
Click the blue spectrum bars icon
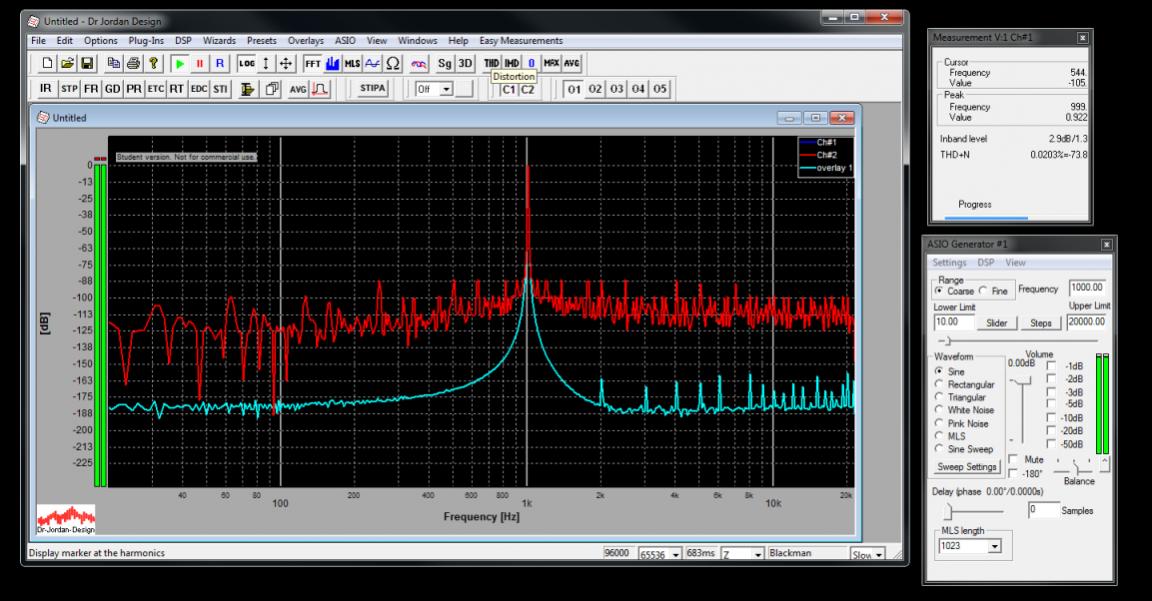tap(332, 64)
